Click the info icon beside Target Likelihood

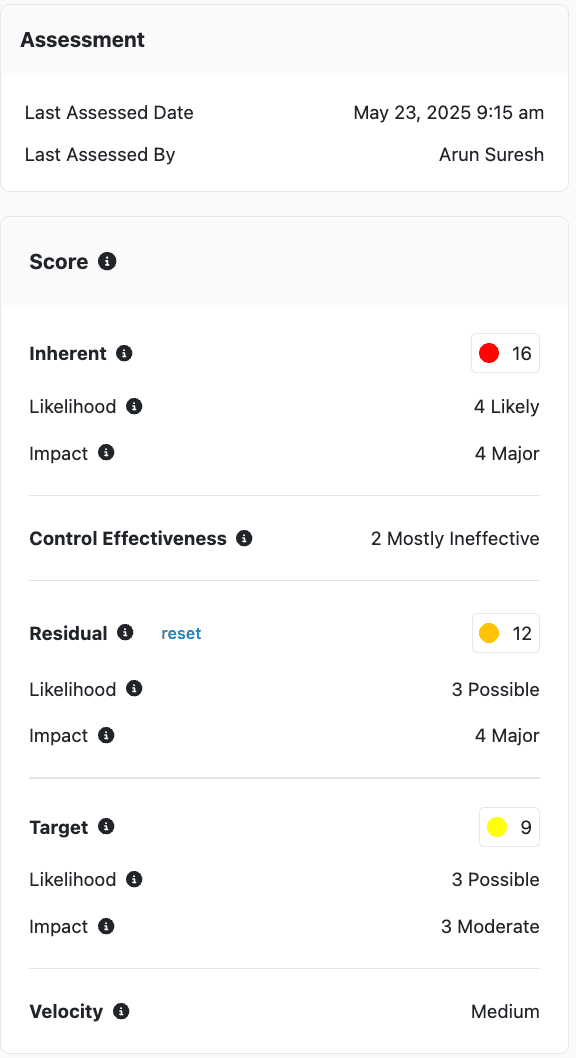pos(134,879)
